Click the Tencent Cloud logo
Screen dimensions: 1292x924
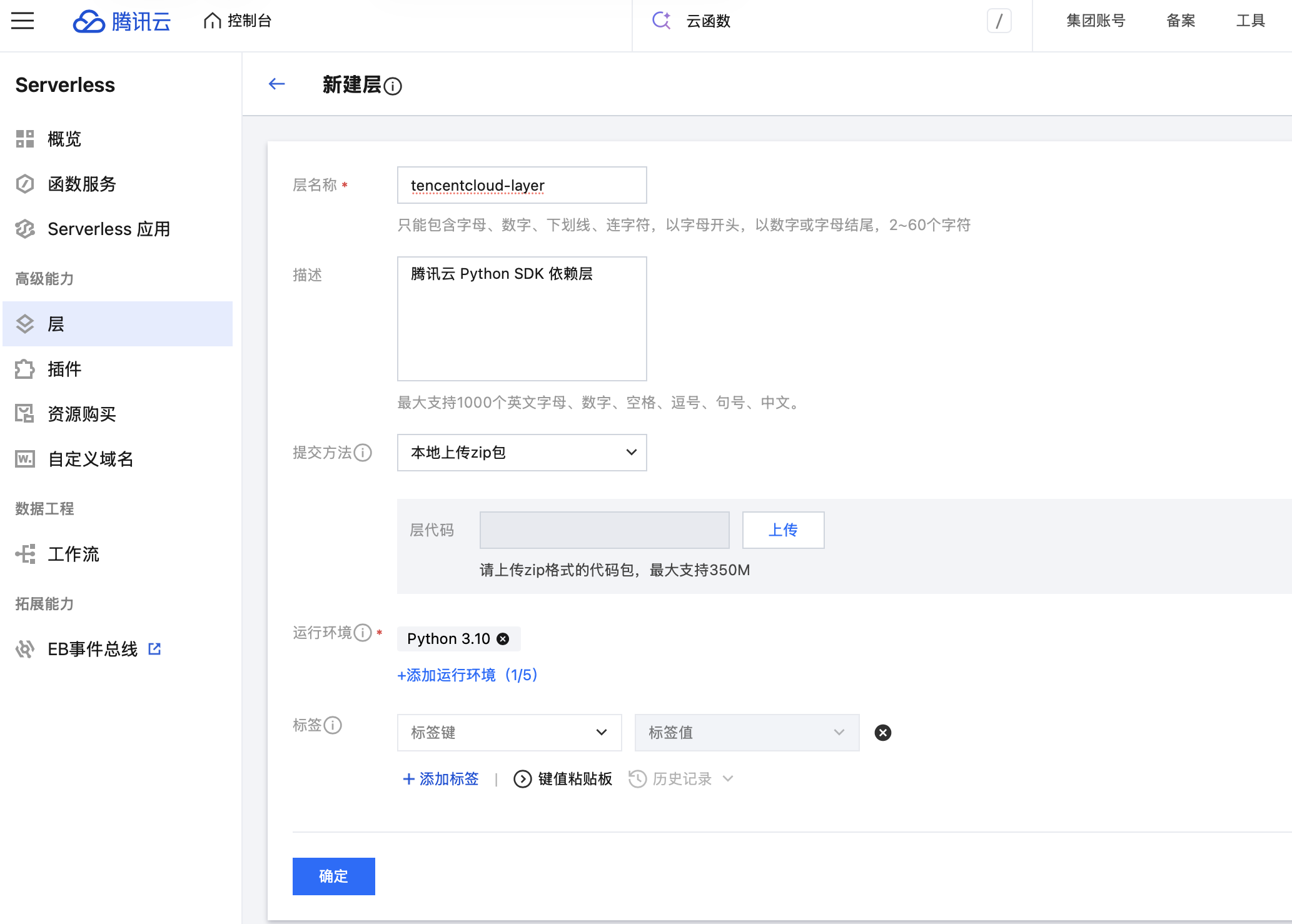pyautogui.click(x=122, y=21)
